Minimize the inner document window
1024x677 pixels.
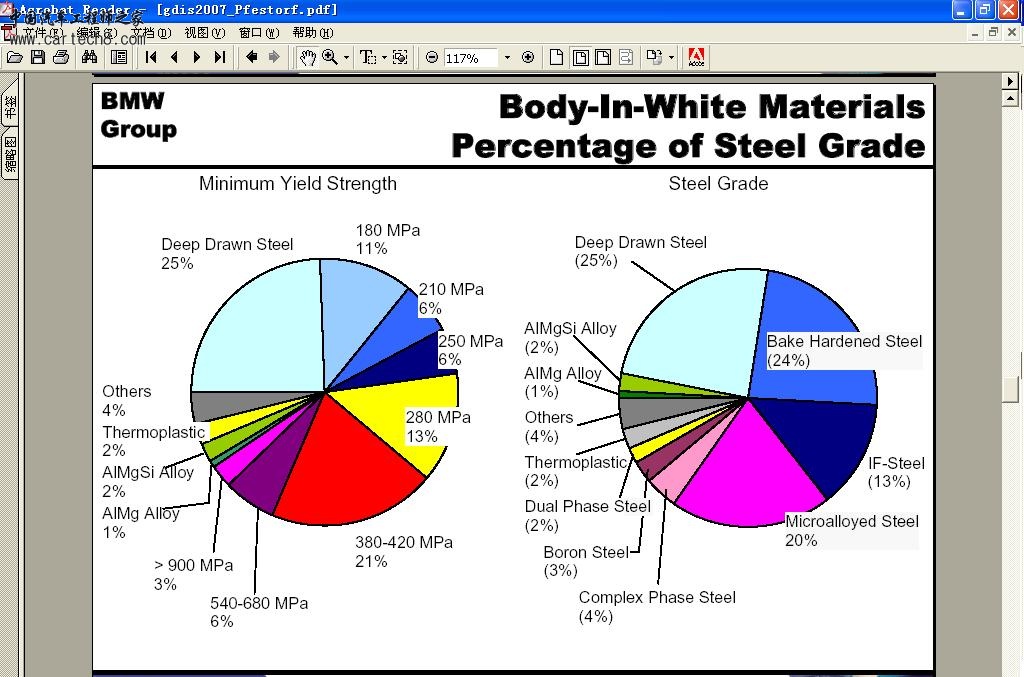[974, 32]
